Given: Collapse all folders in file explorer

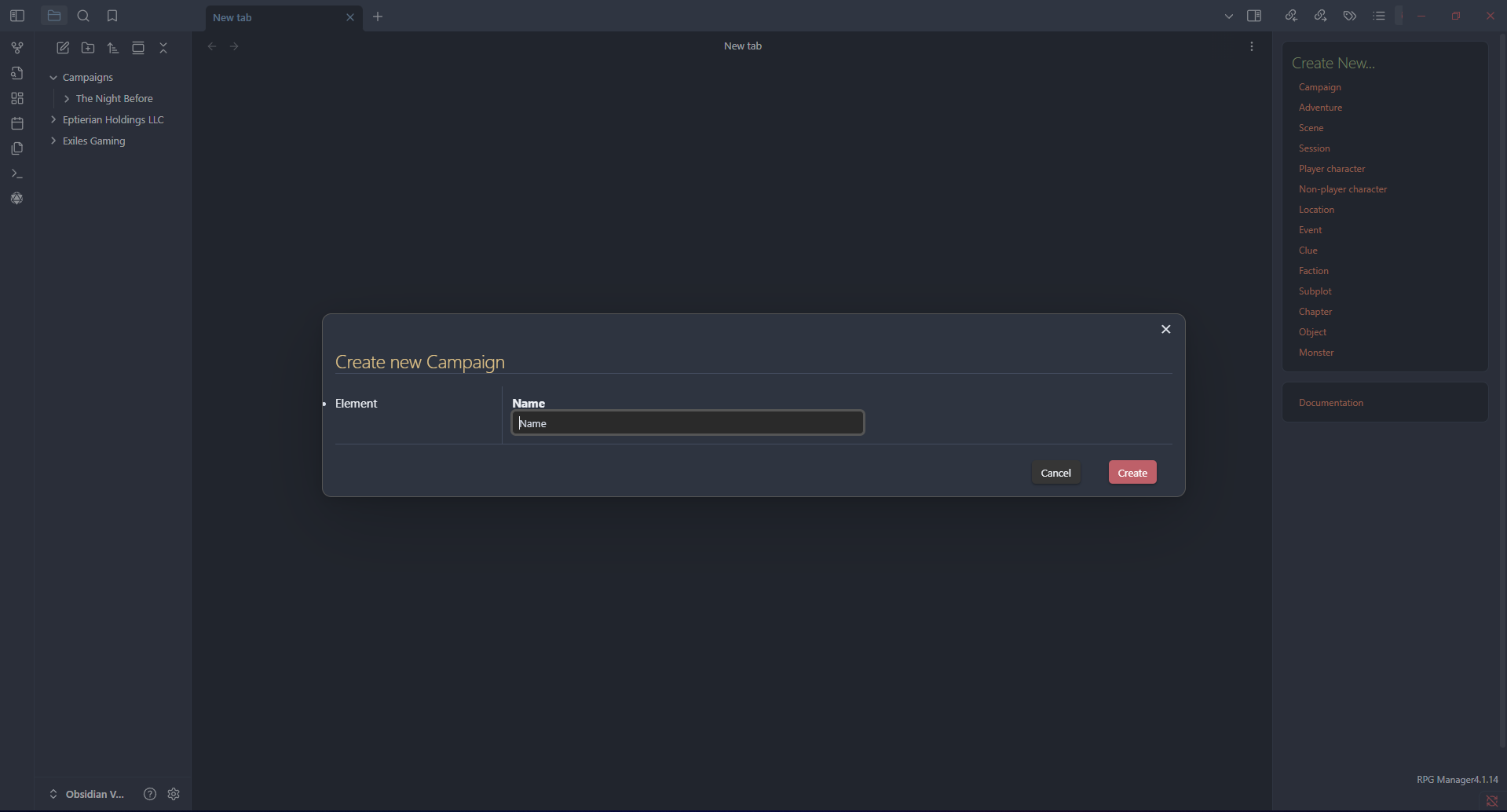Looking at the screenshot, I should coord(163,48).
